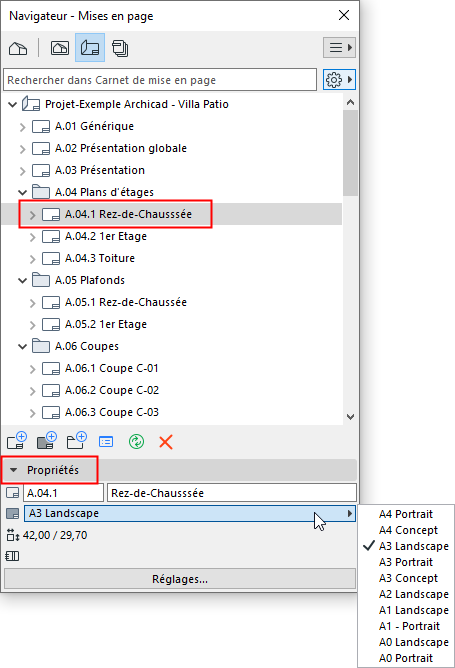The image size is (455, 668).
Task: Select the A.06.2 Coupe C-02 layout
Action: (x=112, y=390)
